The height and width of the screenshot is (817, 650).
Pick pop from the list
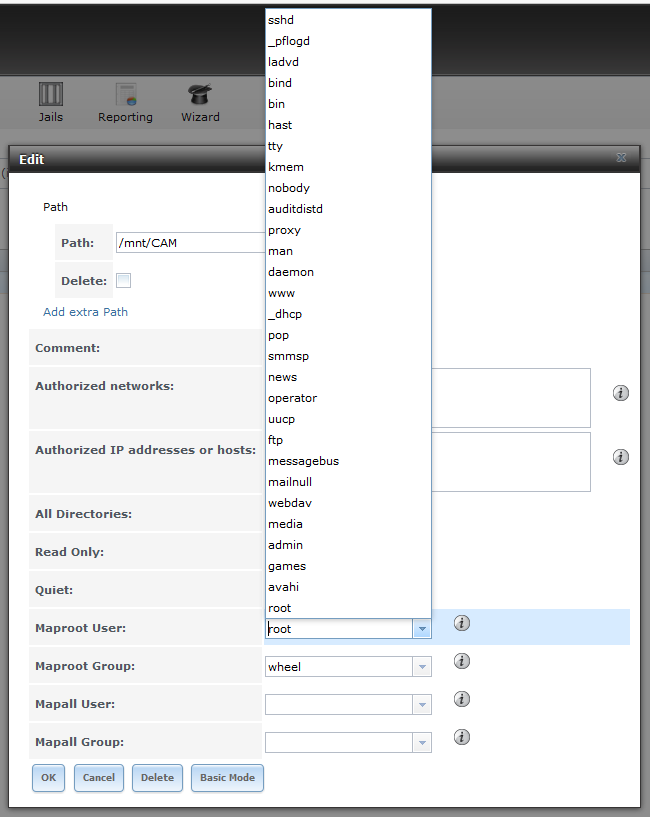348,335
